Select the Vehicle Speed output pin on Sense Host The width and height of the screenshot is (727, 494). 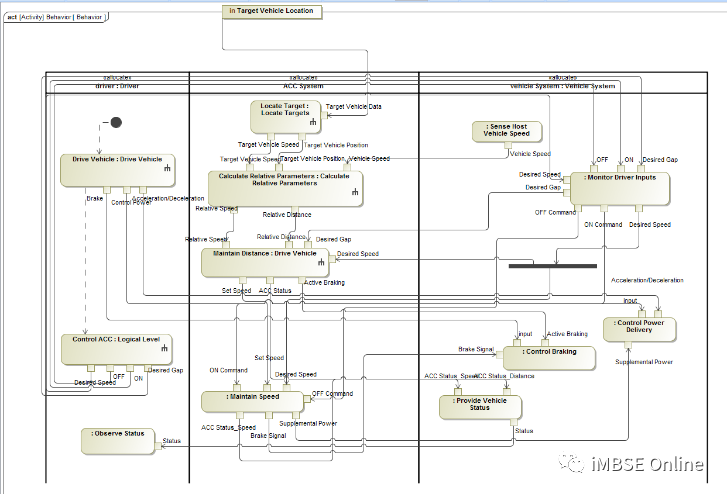508,145
